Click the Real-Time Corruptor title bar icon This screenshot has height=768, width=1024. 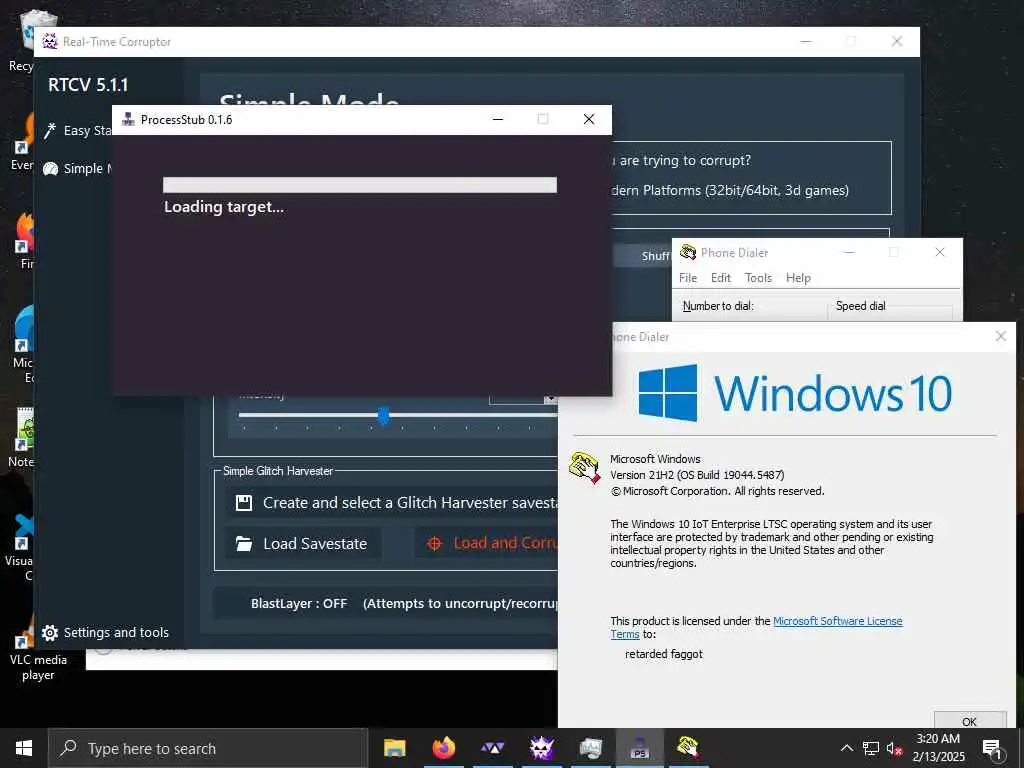(50, 42)
